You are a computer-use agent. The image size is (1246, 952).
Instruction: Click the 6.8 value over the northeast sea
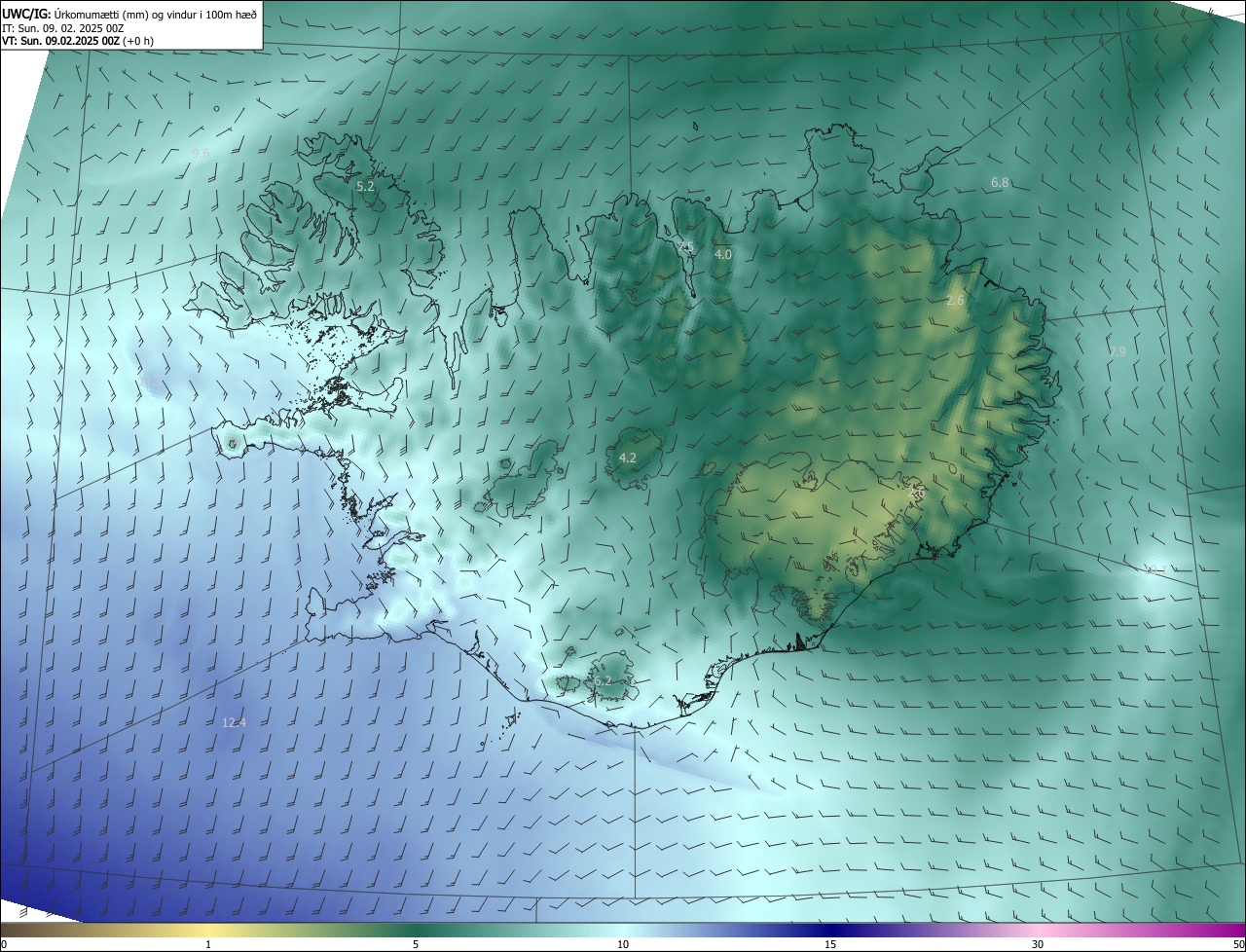[x=1000, y=182]
